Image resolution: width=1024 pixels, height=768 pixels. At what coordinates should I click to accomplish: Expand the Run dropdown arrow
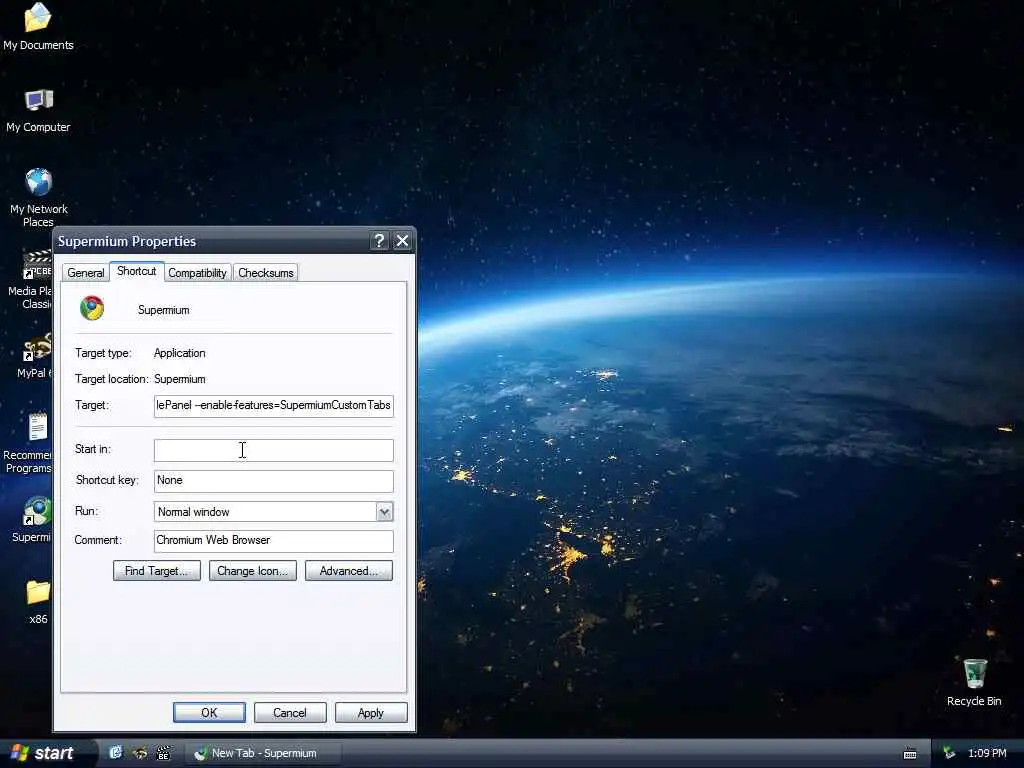click(x=385, y=512)
